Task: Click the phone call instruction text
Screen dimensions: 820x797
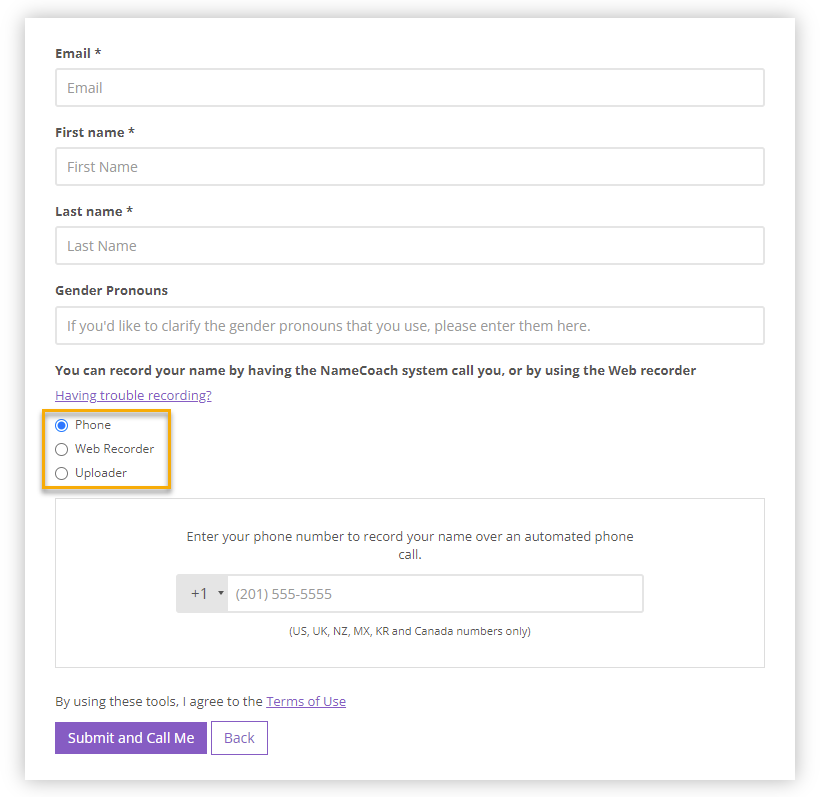Action: tap(409, 543)
